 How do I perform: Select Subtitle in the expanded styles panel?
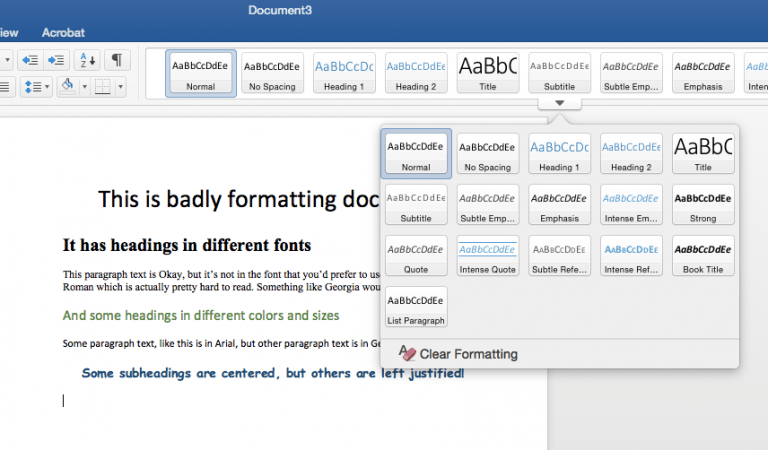tap(416, 205)
